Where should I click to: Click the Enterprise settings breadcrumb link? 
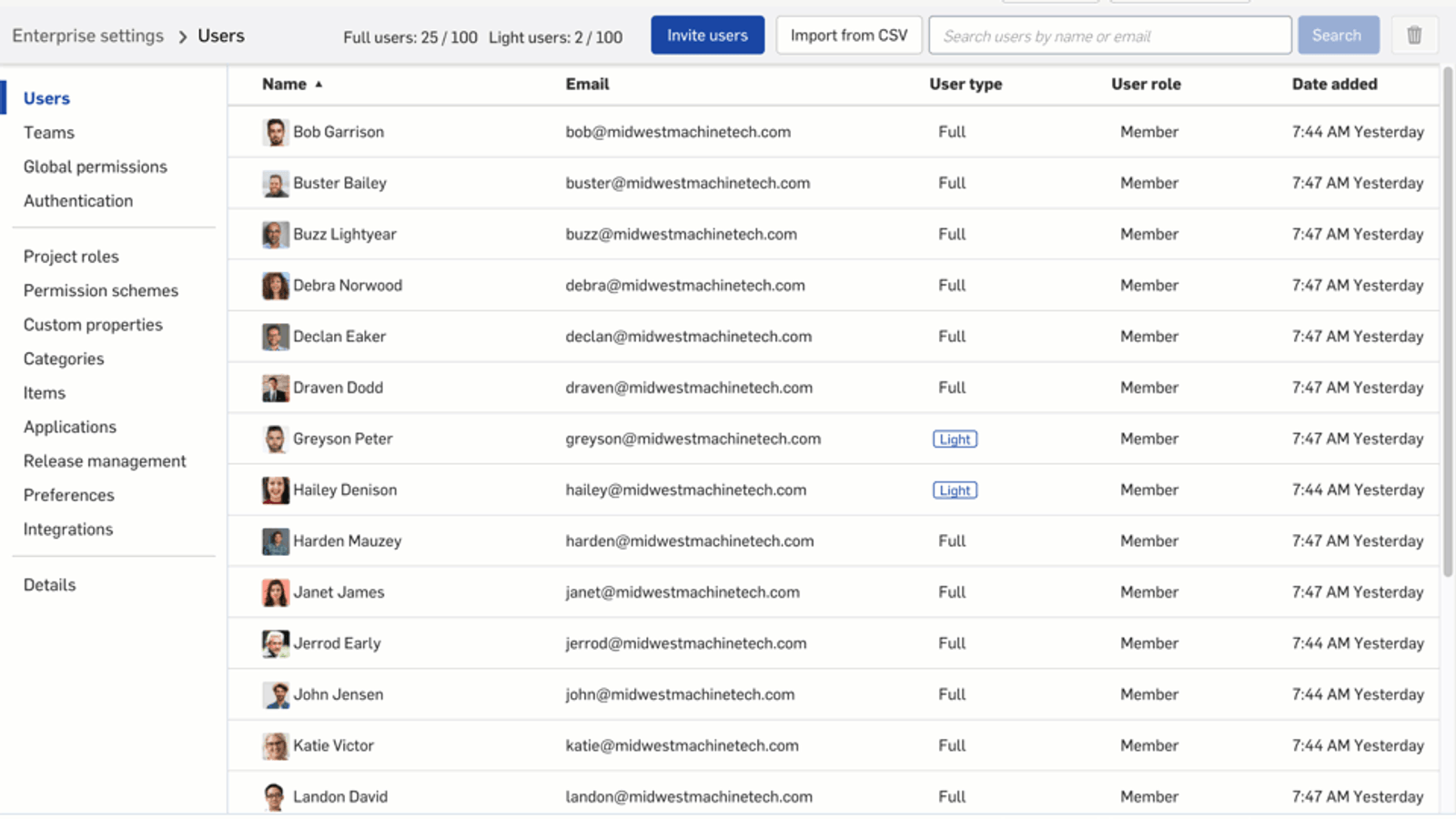pyautogui.click(x=88, y=35)
